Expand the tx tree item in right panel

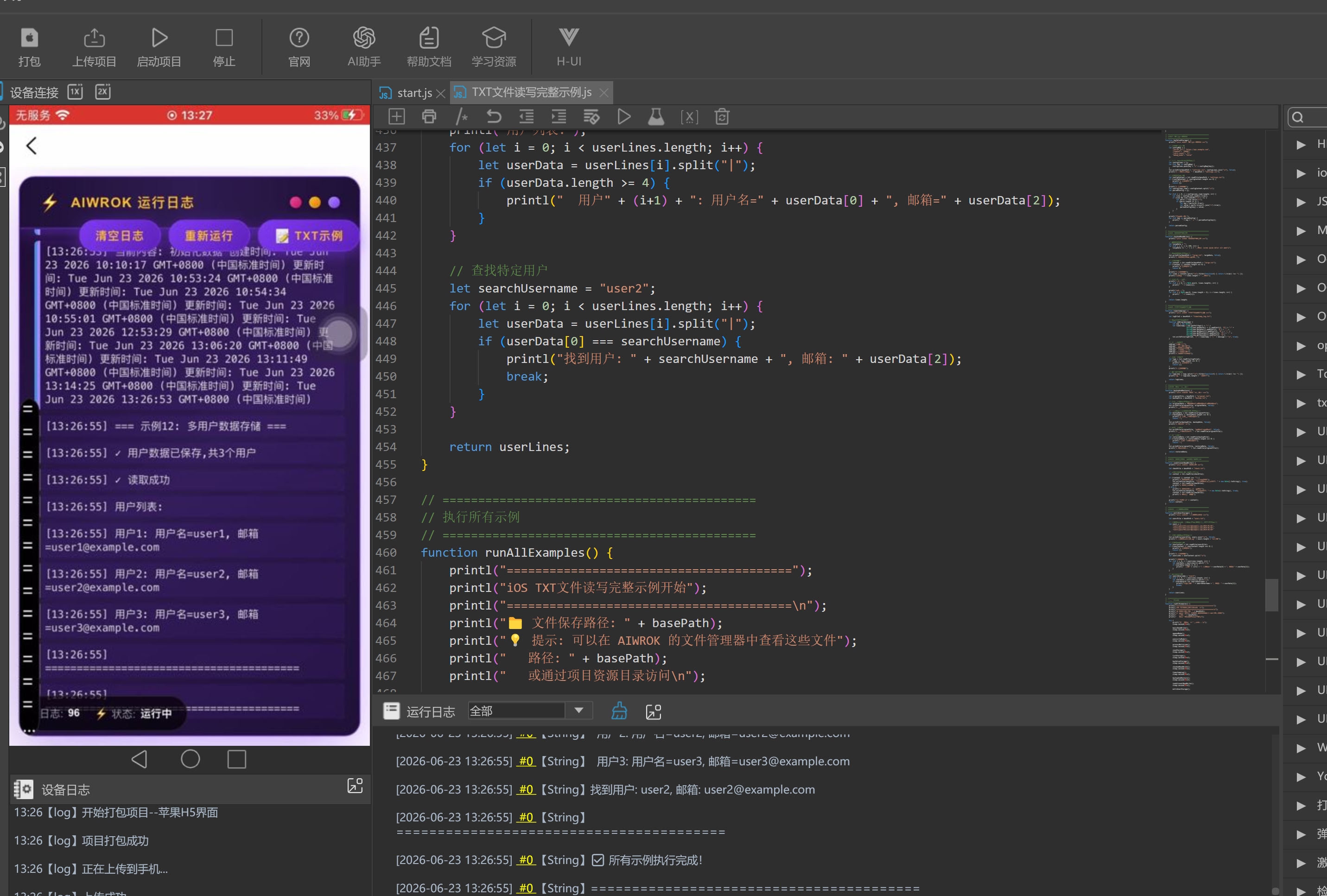point(1302,403)
